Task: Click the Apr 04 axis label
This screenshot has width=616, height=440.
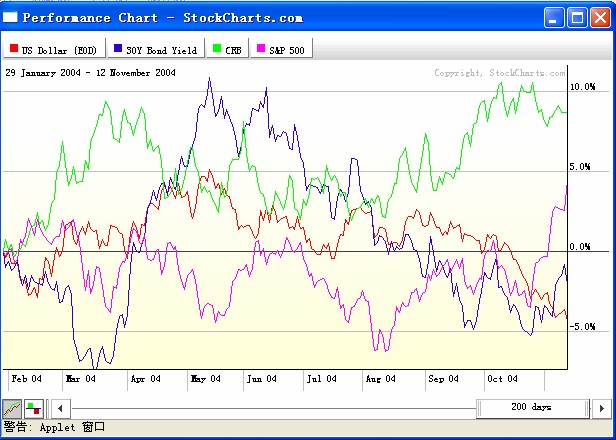Action: [146, 379]
